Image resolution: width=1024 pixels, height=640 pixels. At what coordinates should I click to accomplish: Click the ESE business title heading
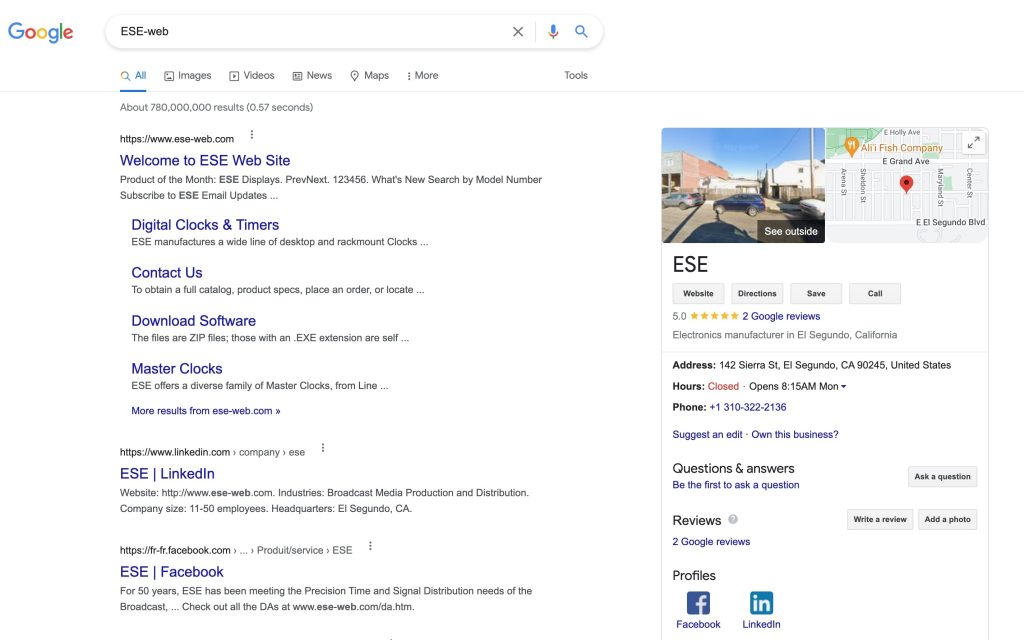(x=690, y=264)
